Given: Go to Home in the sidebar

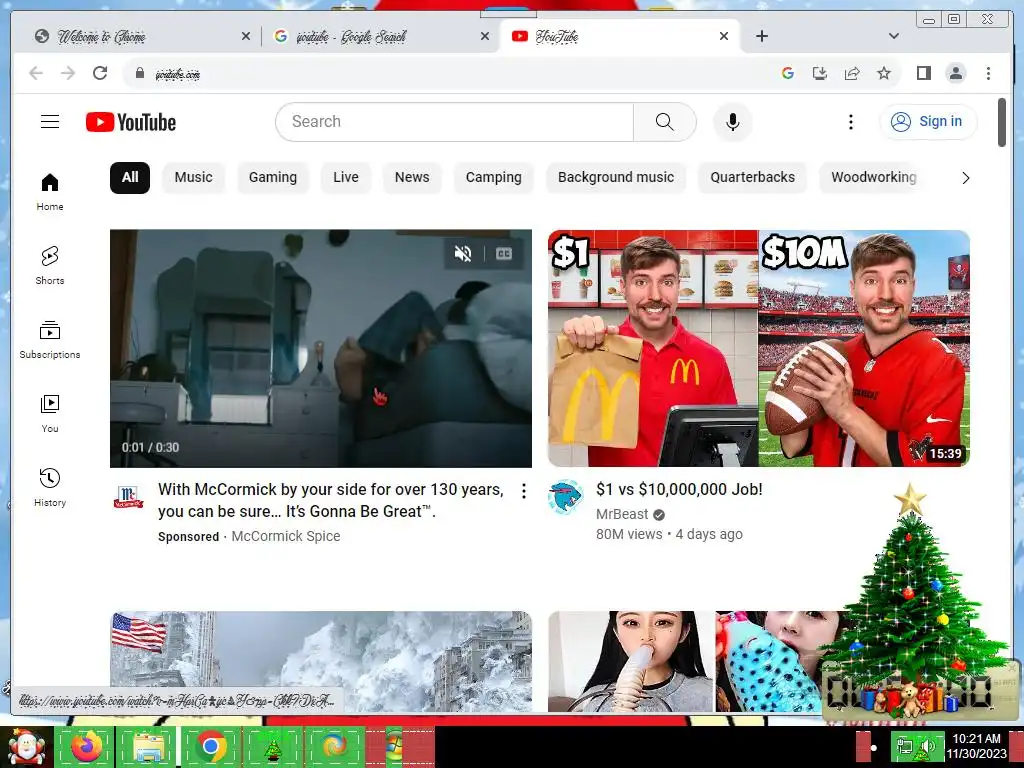Looking at the screenshot, I should (x=50, y=191).
